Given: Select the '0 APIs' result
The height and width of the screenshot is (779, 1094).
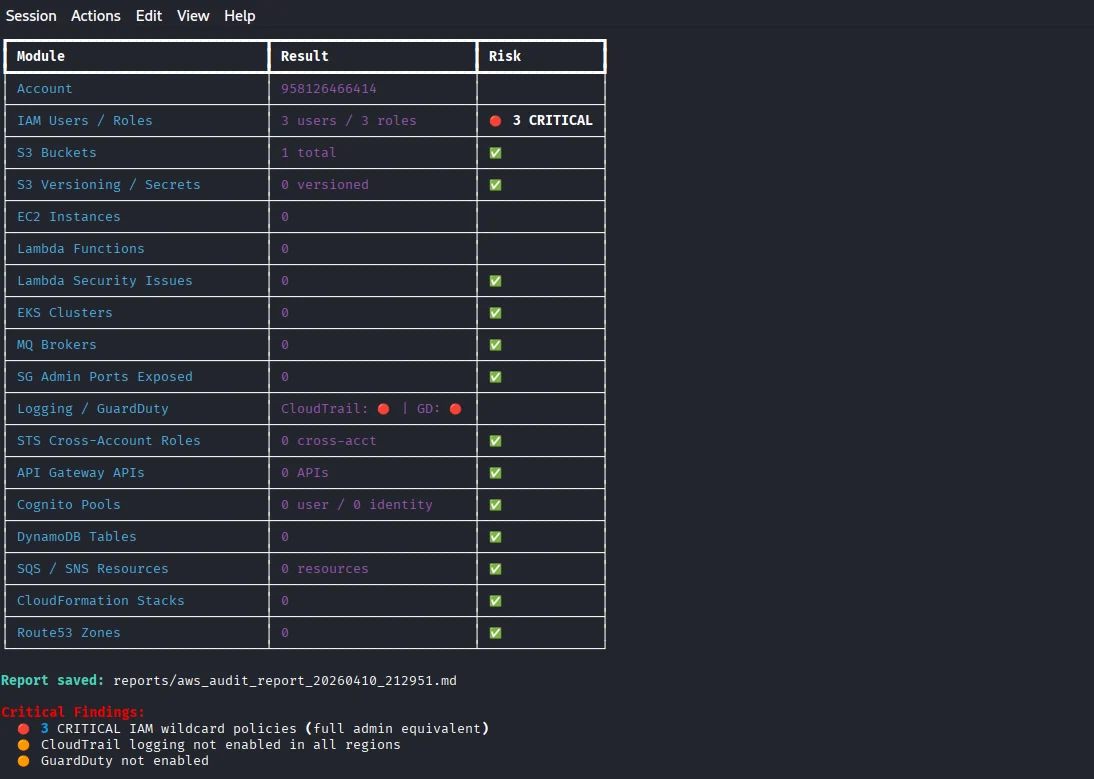Looking at the screenshot, I should click(x=304, y=473).
